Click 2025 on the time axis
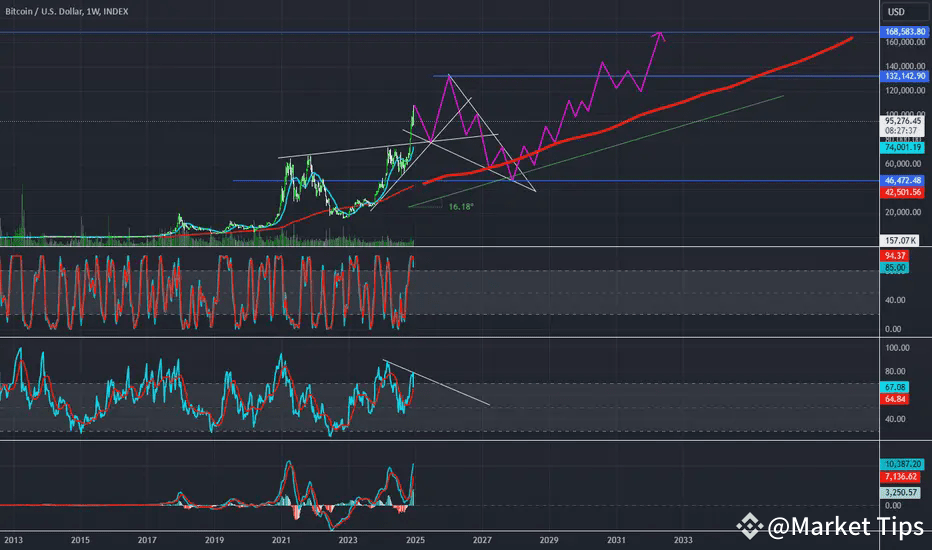Screen dimensions: 932x550 tap(415, 540)
